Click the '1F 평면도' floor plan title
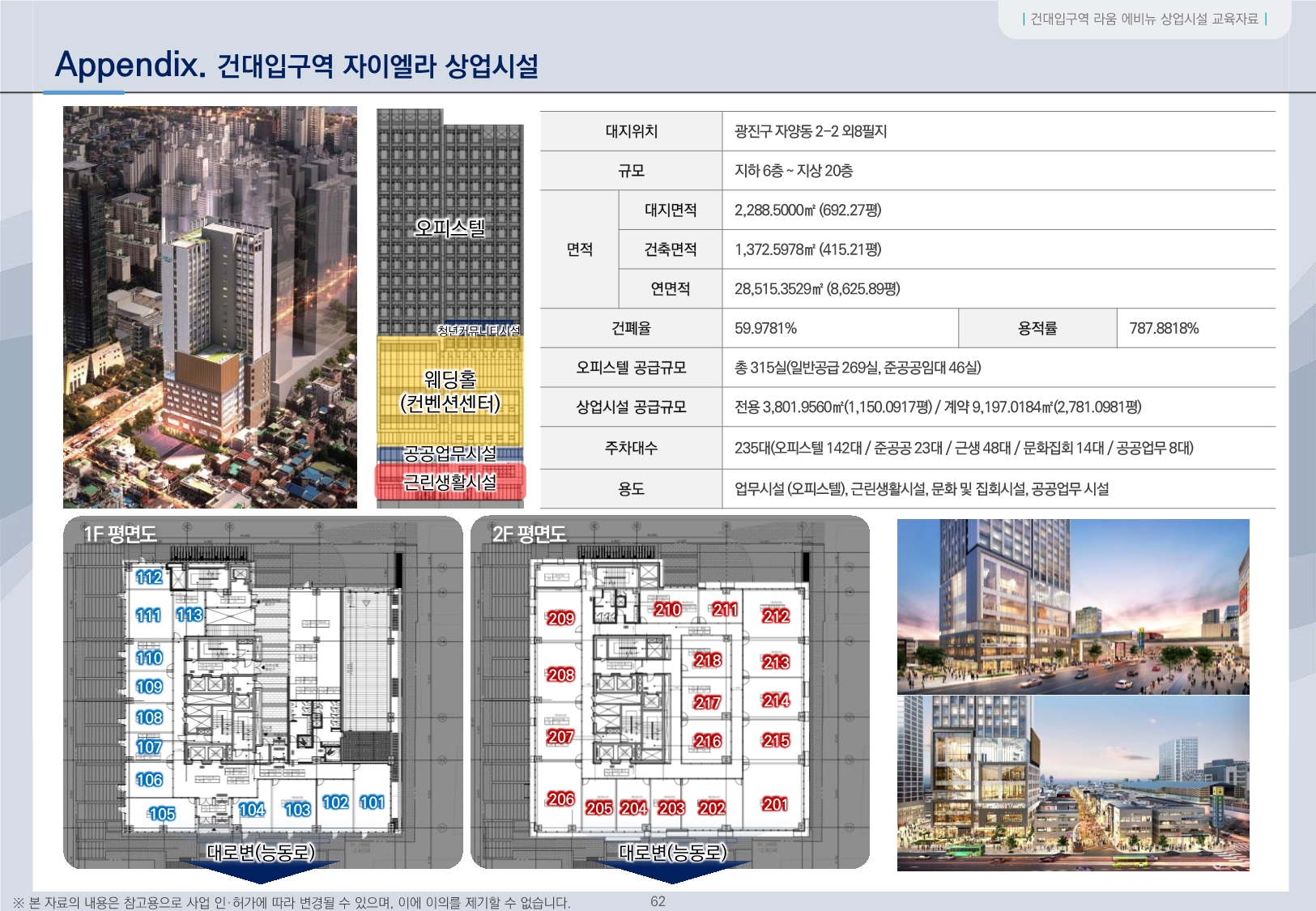The height and width of the screenshot is (911, 1316). tap(120, 534)
